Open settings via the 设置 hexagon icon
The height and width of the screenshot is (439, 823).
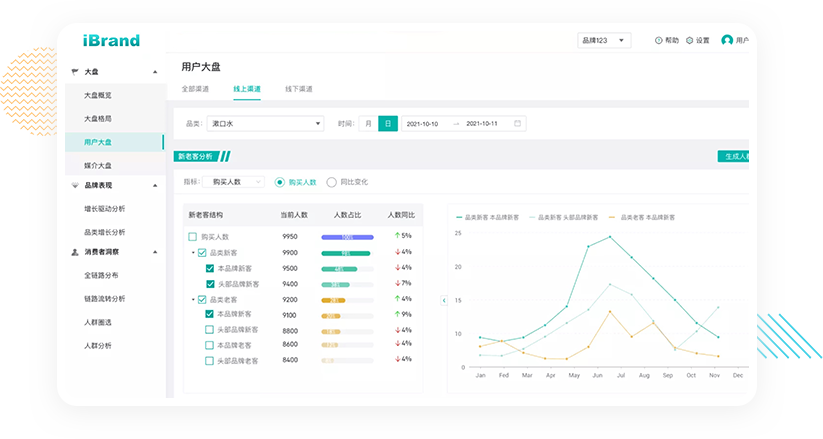(690, 40)
